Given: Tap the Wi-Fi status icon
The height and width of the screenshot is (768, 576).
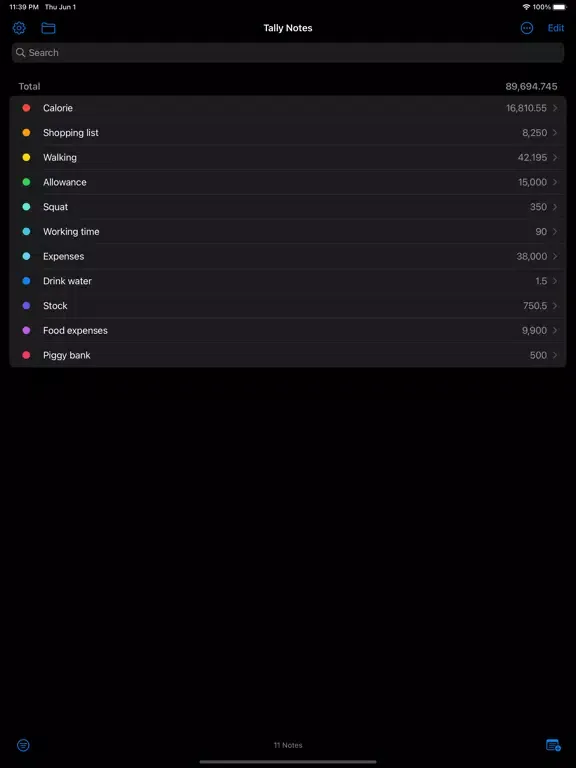Looking at the screenshot, I should [x=526, y=7].
